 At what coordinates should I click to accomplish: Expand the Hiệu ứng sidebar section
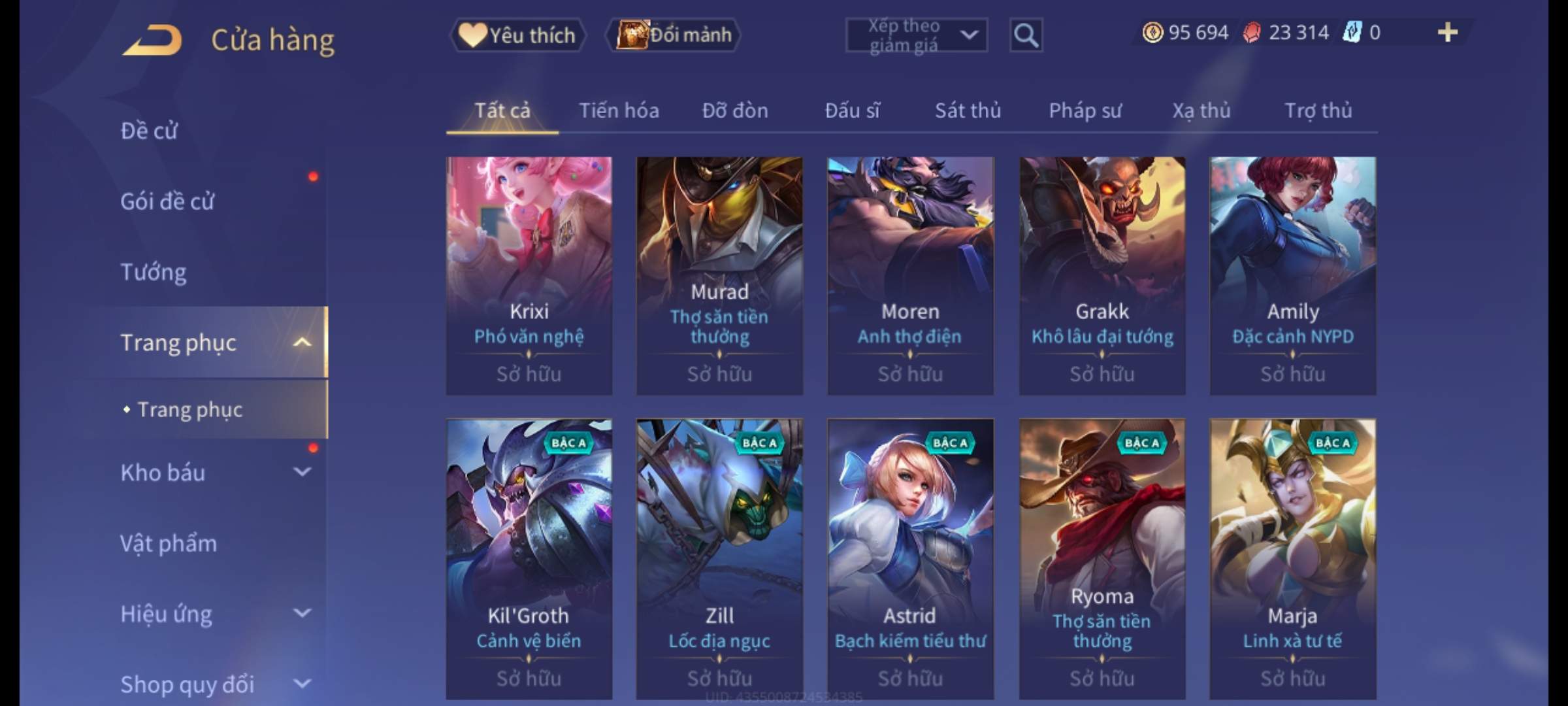point(302,613)
